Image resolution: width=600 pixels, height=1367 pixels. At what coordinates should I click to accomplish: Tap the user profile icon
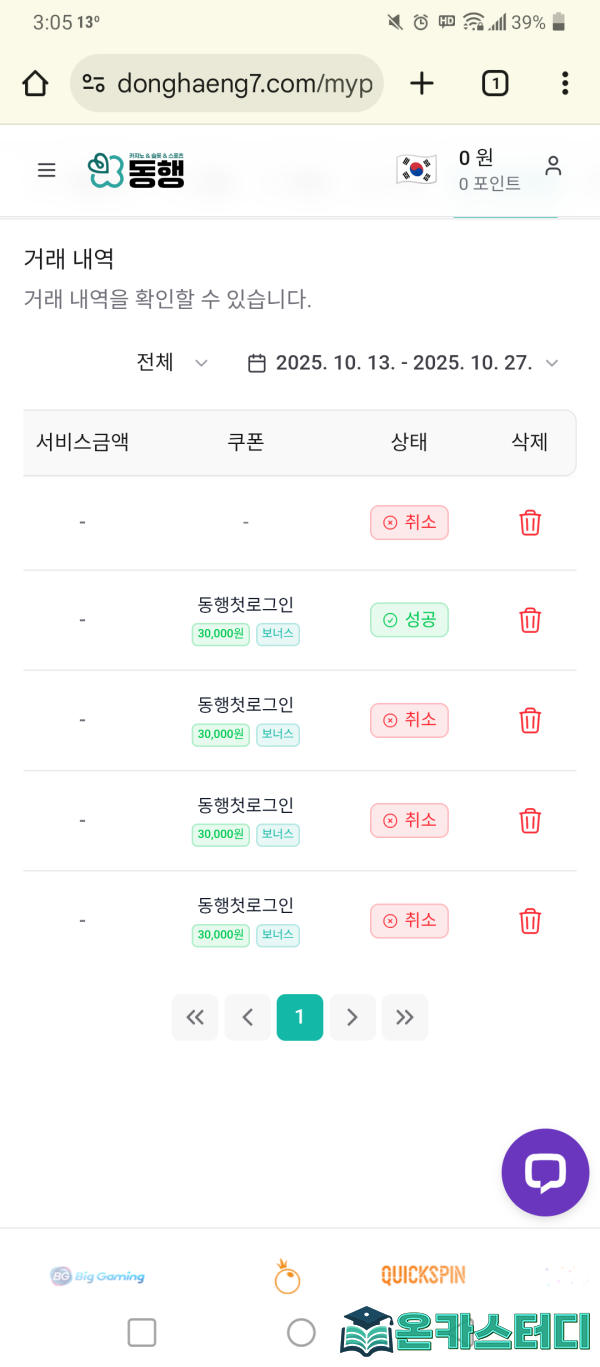click(553, 167)
